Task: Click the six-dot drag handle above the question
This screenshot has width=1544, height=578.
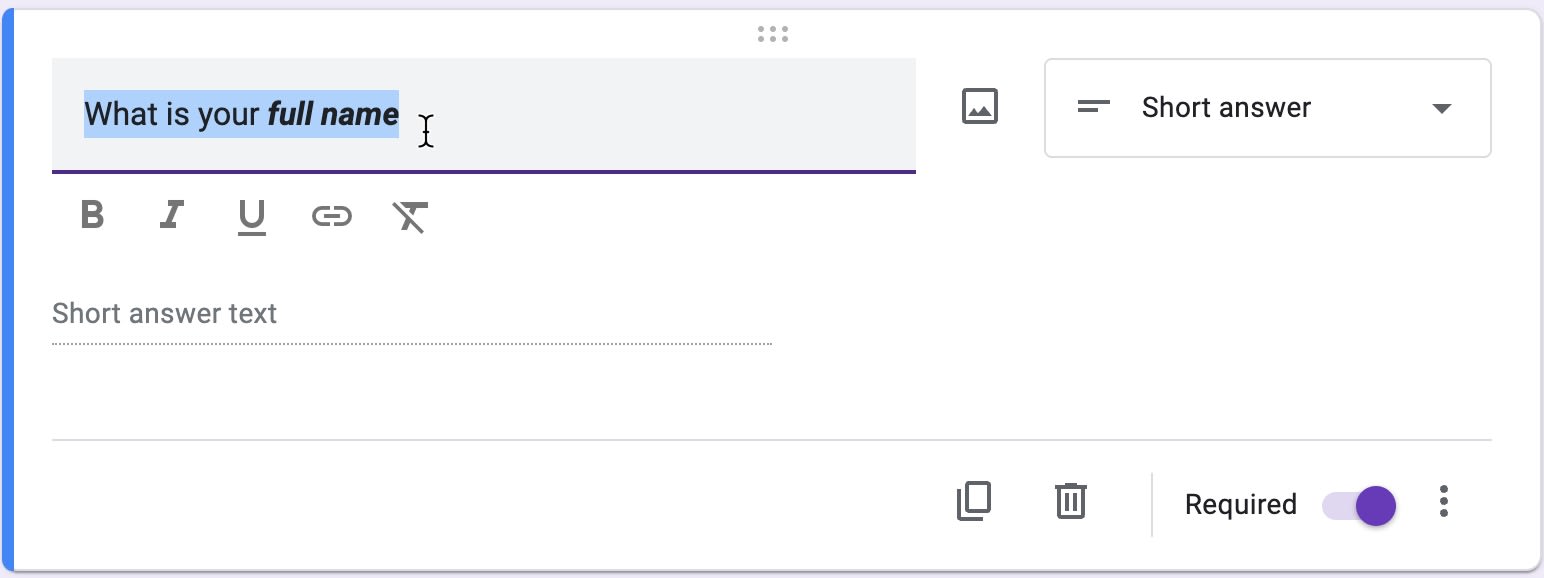Action: point(773,33)
